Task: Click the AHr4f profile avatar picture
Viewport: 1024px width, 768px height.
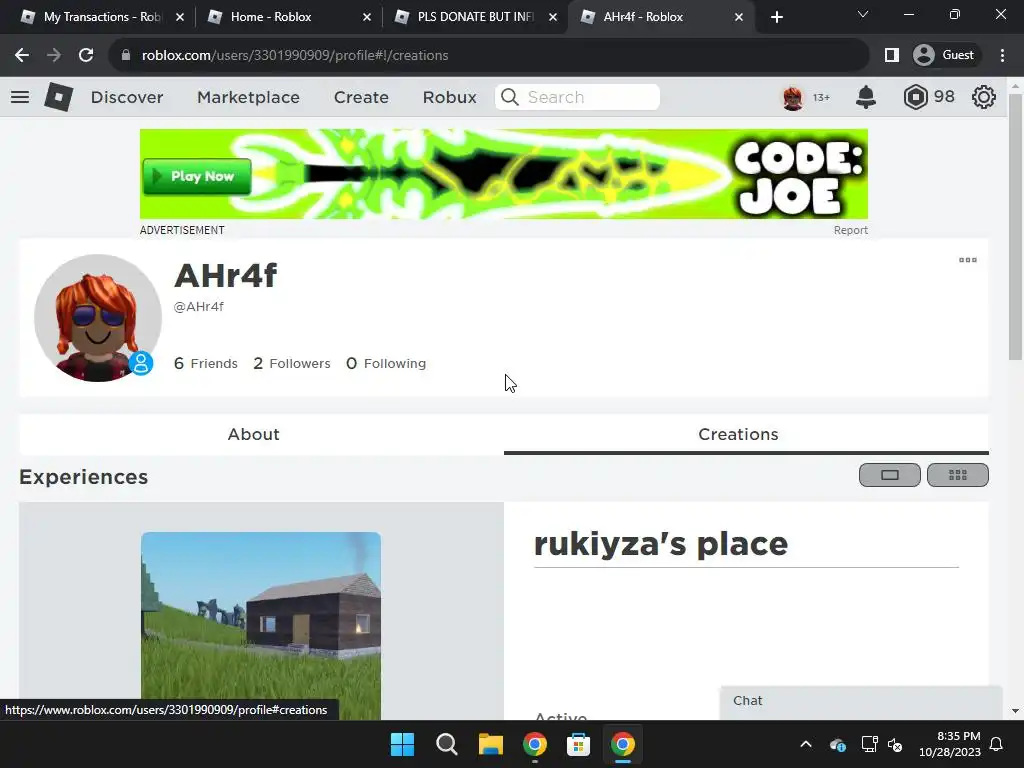Action: pyautogui.click(x=97, y=318)
